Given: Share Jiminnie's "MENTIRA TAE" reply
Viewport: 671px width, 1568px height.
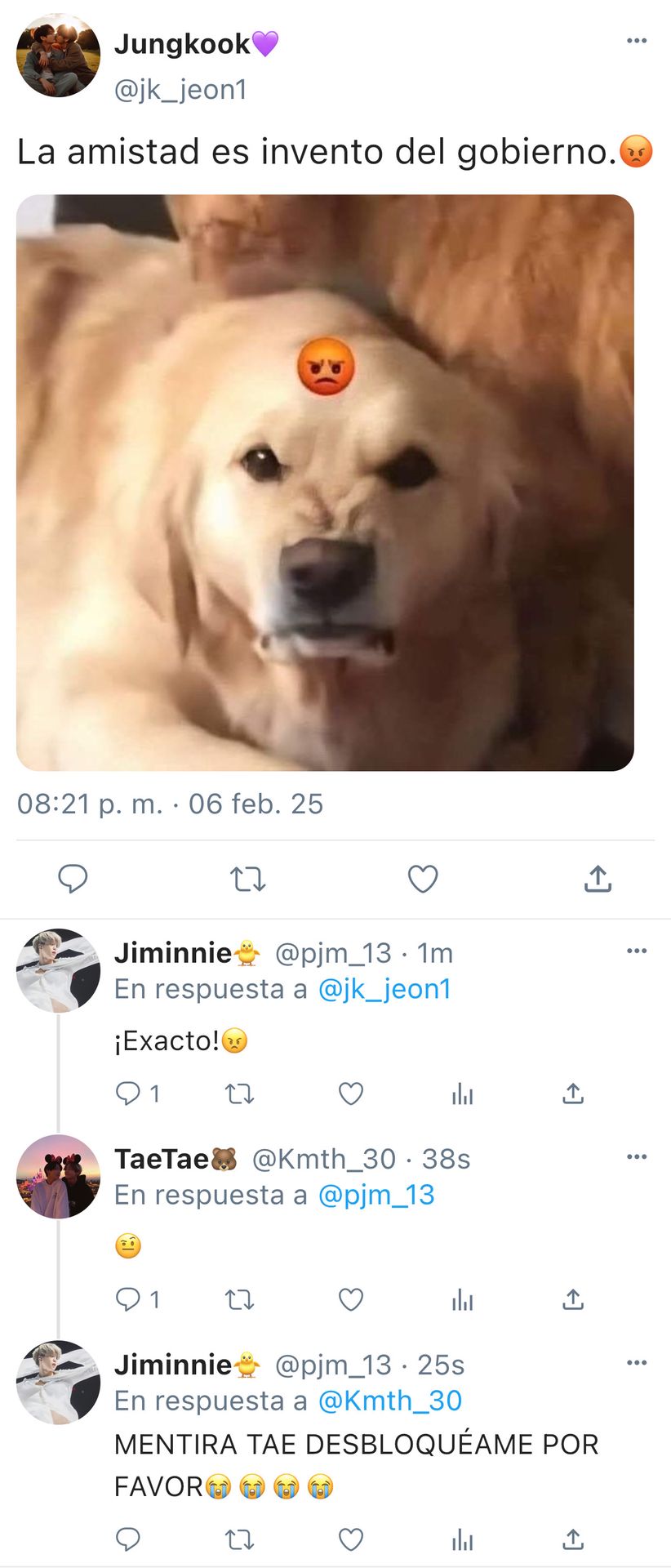Looking at the screenshot, I should (573, 1539).
